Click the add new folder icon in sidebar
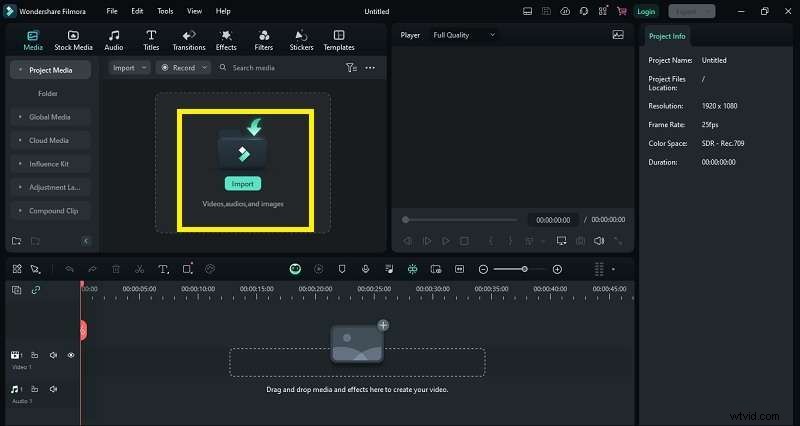Image resolution: width=800 pixels, height=426 pixels. [16, 241]
